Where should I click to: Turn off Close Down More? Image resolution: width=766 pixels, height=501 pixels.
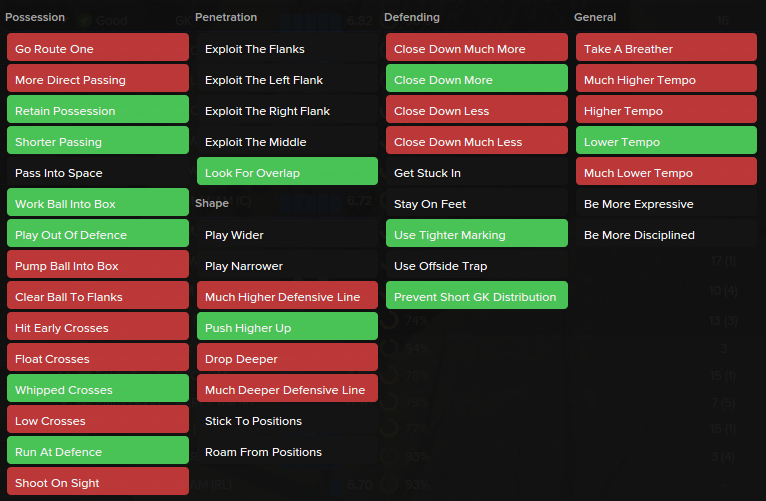[476, 80]
